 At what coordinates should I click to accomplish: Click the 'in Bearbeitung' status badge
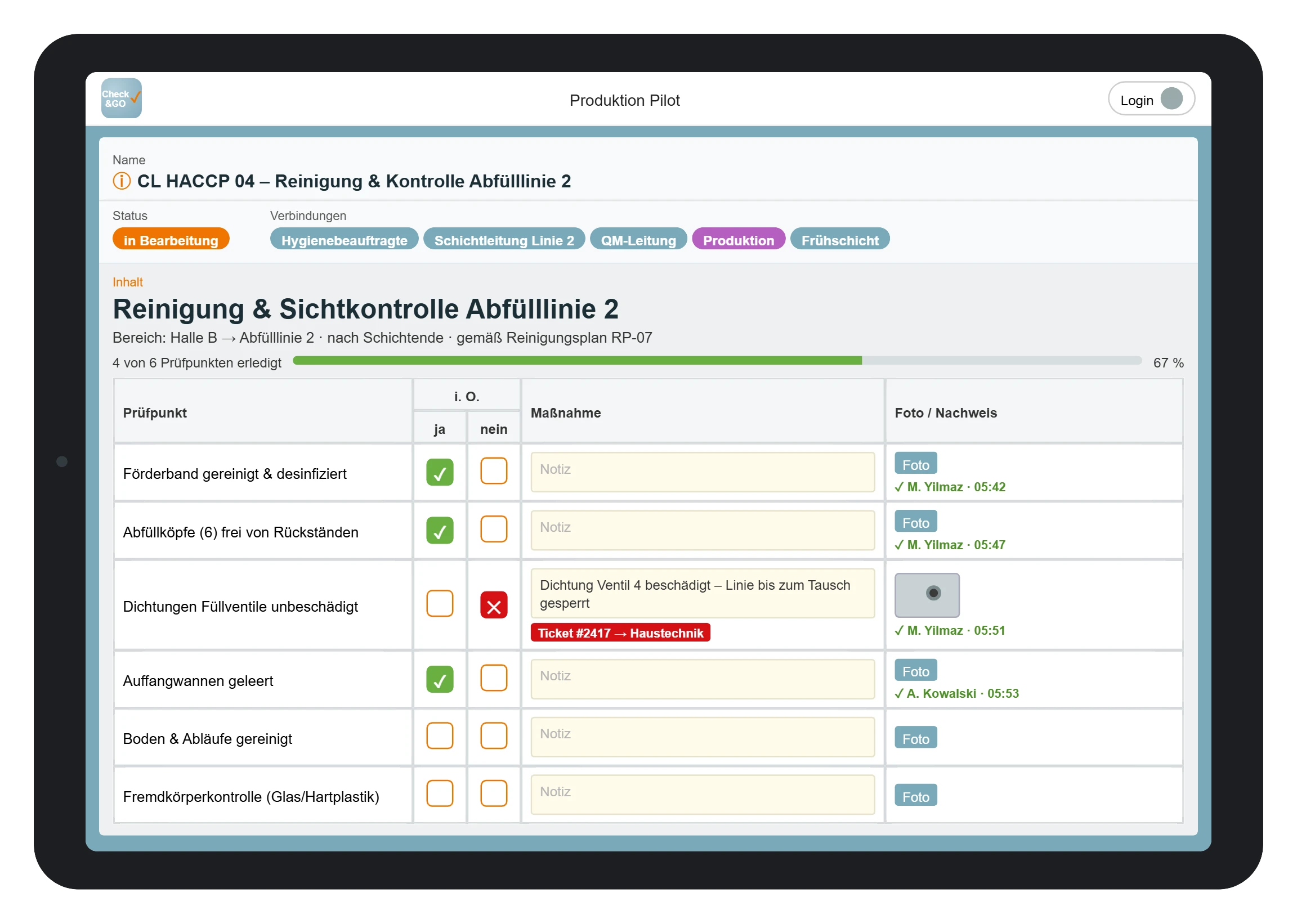[x=171, y=239]
